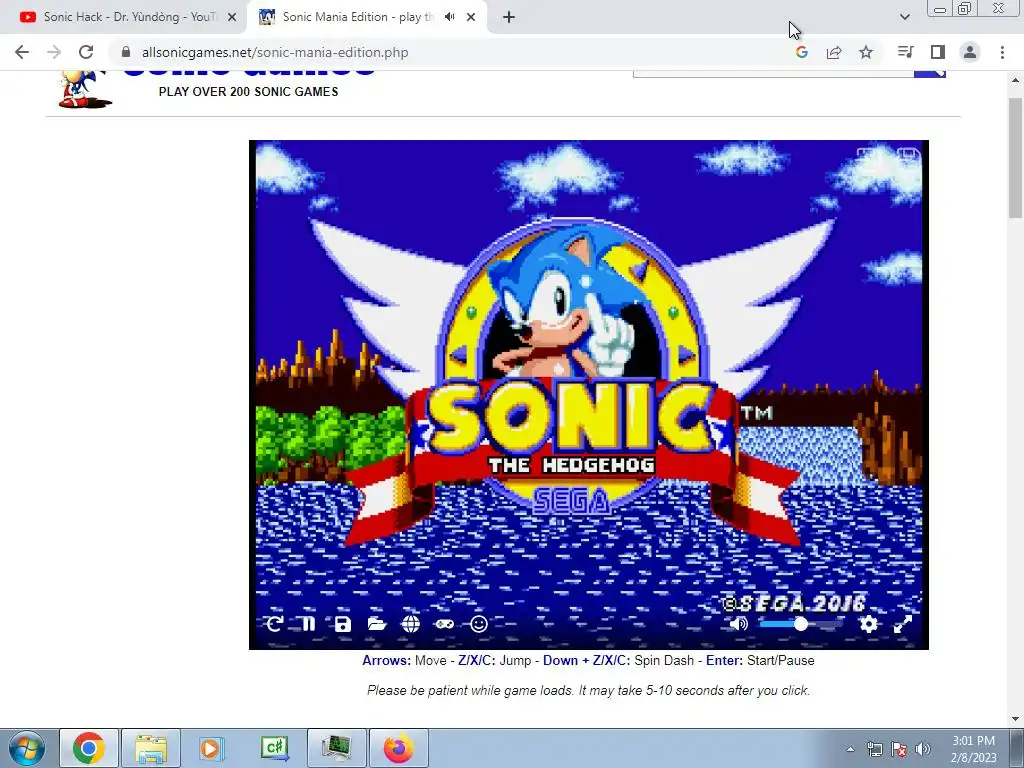Bookmark this page with the star
The width and height of the screenshot is (1024, 768).
(866, 52)
